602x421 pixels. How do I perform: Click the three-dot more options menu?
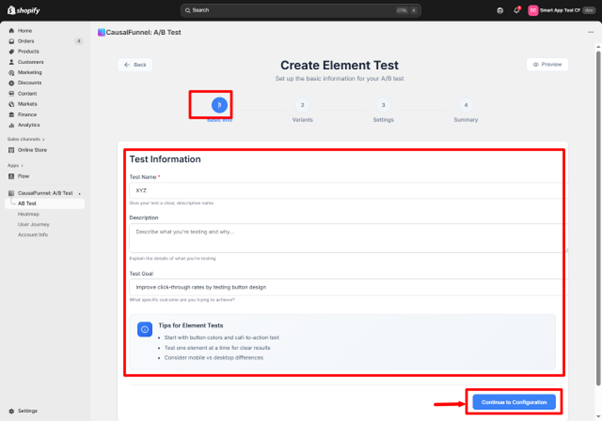click(590, 32)
